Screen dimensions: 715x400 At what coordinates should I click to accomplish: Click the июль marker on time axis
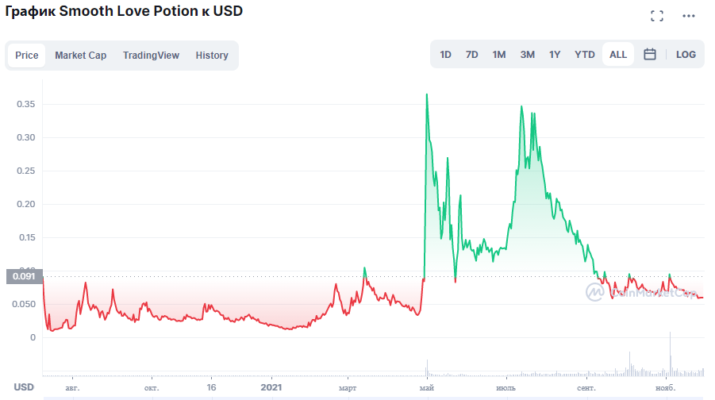(505, 387)
